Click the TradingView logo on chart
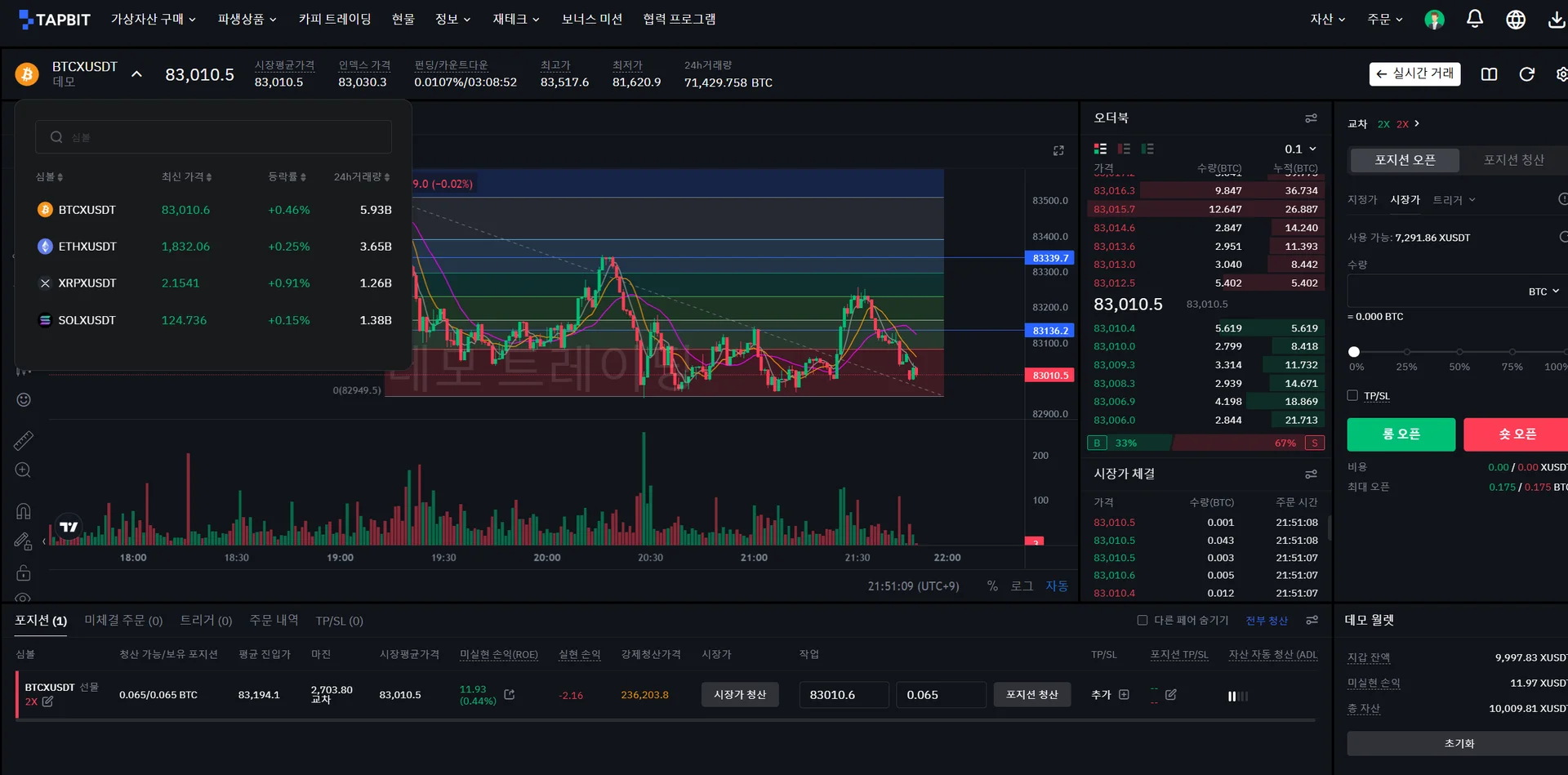Image resolution: width=1568 pixels, height=775 pixels. (69, 527)
